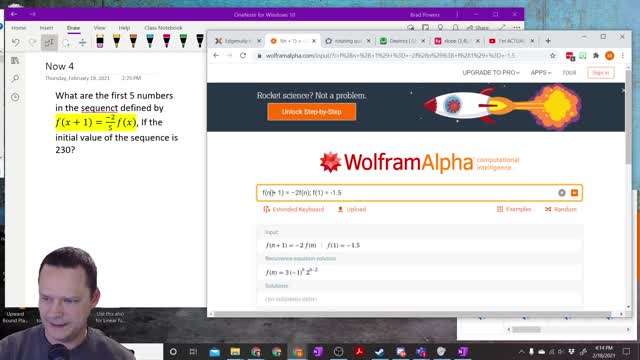The height and width of the screenshot is (360, 640).
Task: Open the notification center icon
Action: 627,351
